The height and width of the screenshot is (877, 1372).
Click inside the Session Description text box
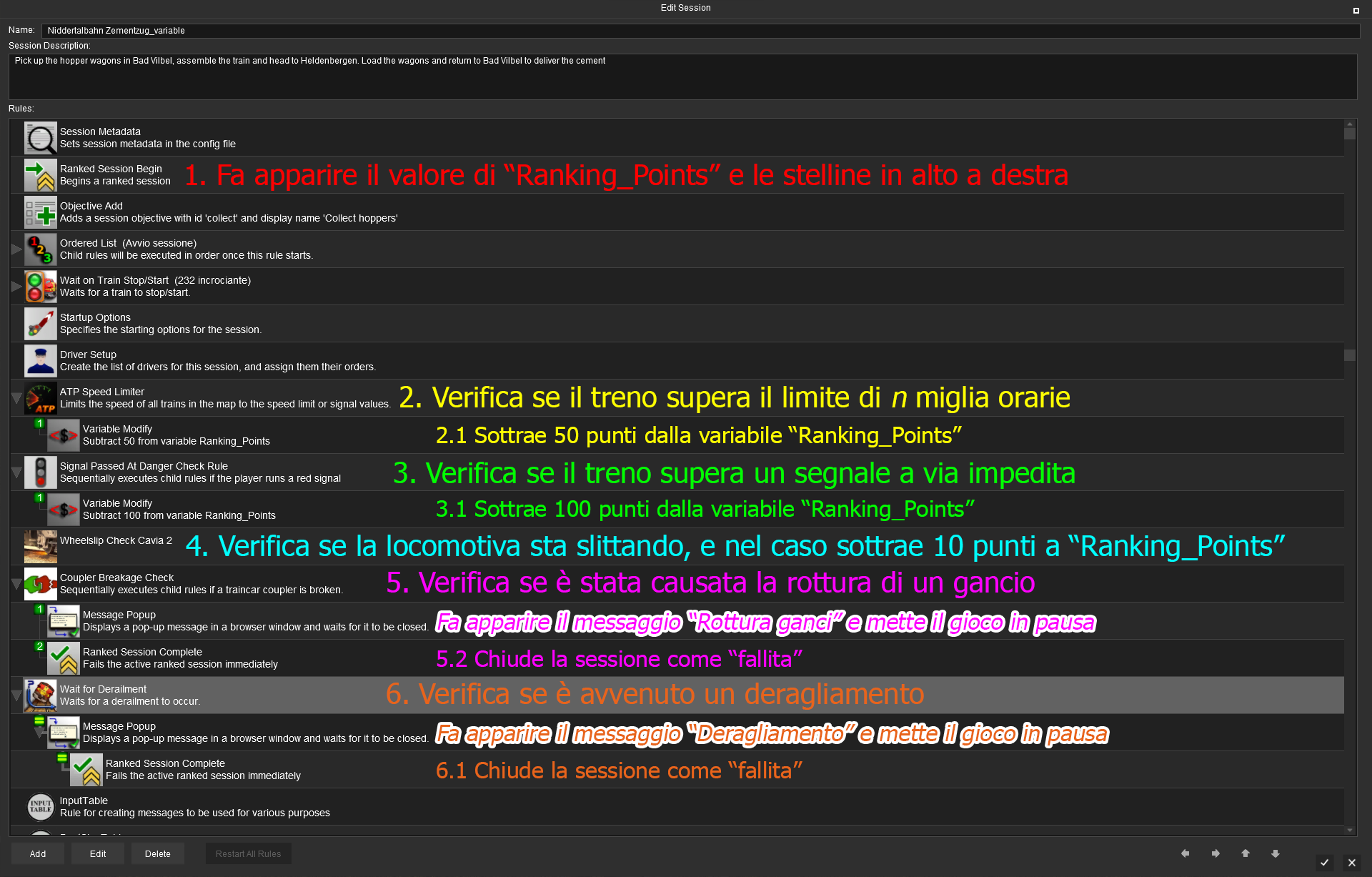coord(682,76)
